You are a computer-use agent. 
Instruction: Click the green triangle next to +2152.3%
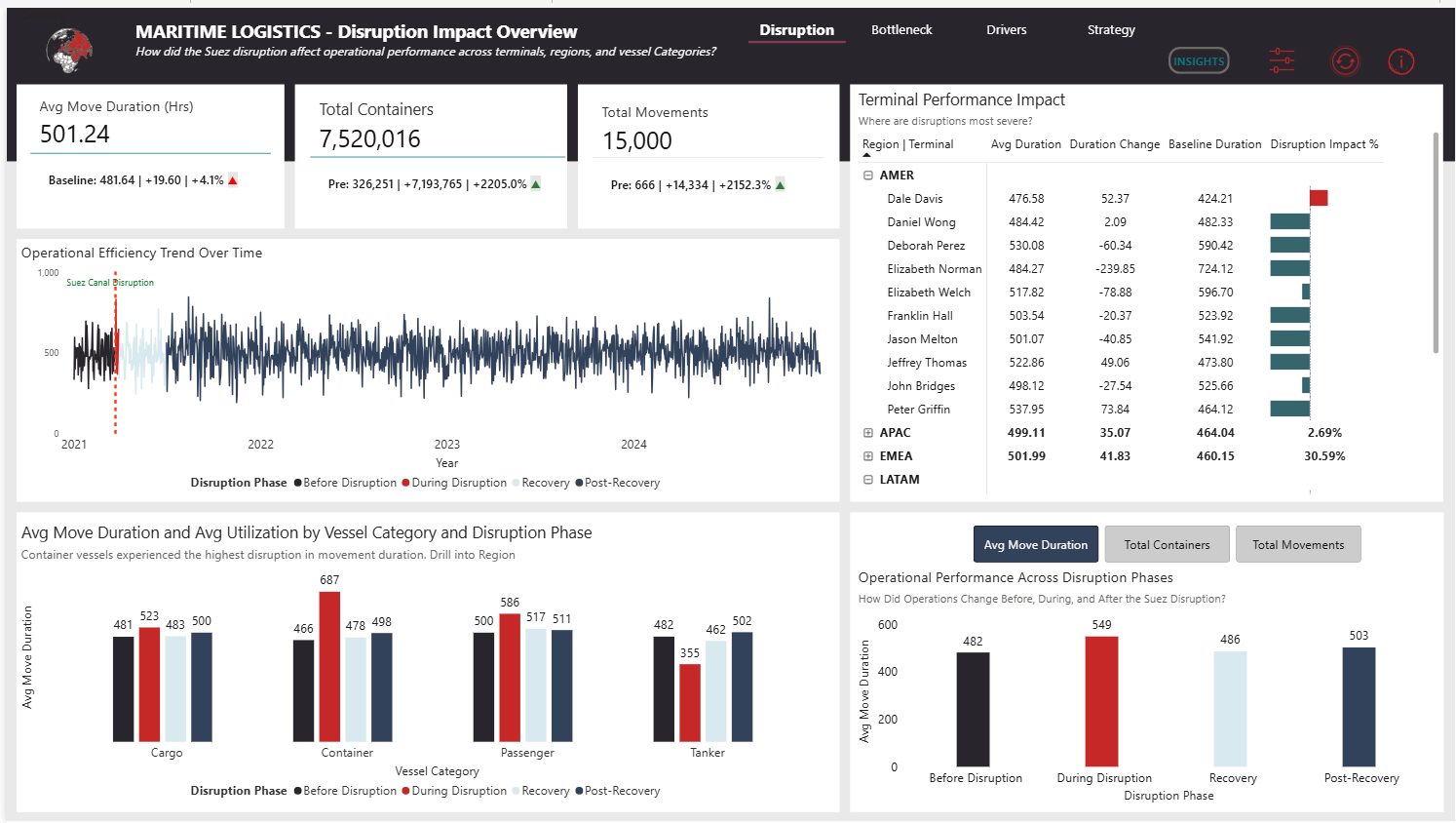pyautogui.click(x=780, y=185)
